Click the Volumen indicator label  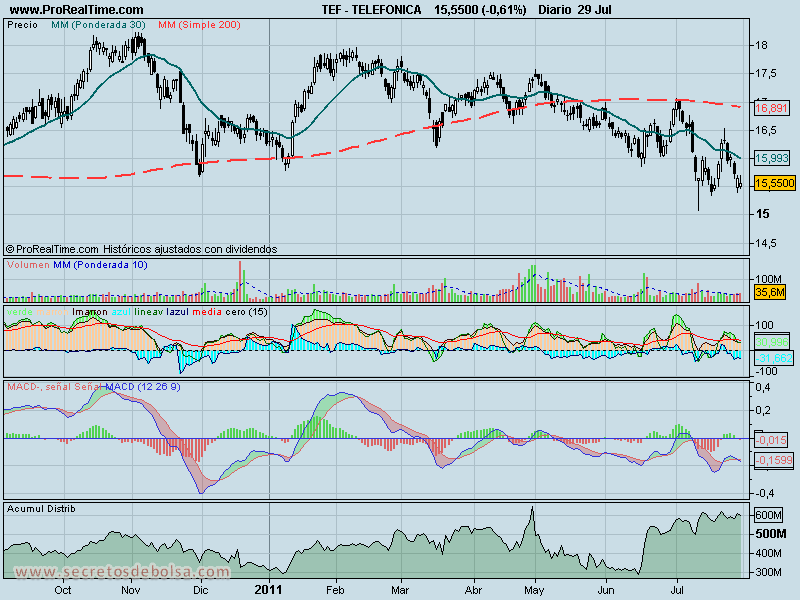(29, 265)
